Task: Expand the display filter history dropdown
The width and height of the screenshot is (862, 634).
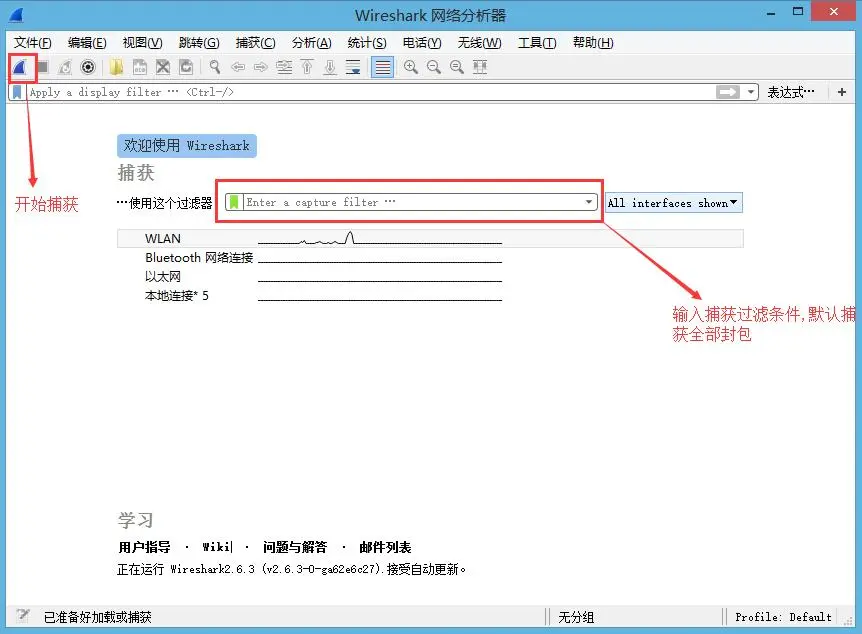Action: [x=750, y=92]
